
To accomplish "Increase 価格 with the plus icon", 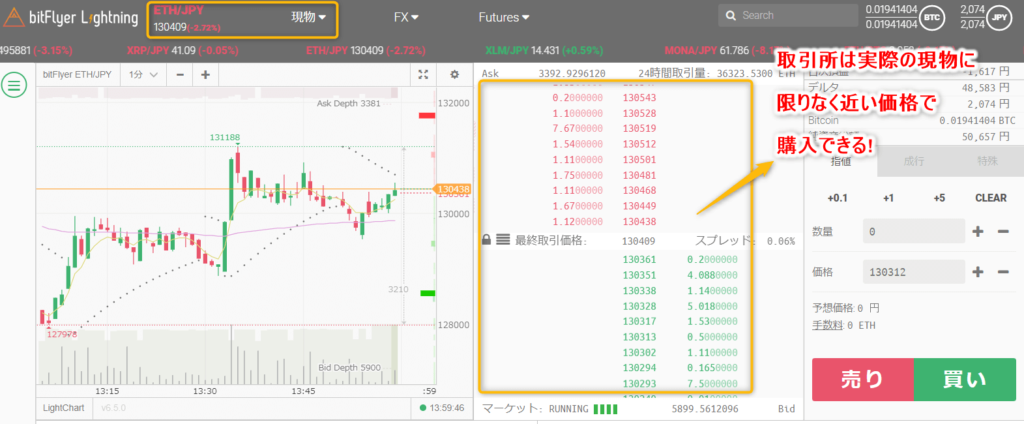I will click(978, 272).
